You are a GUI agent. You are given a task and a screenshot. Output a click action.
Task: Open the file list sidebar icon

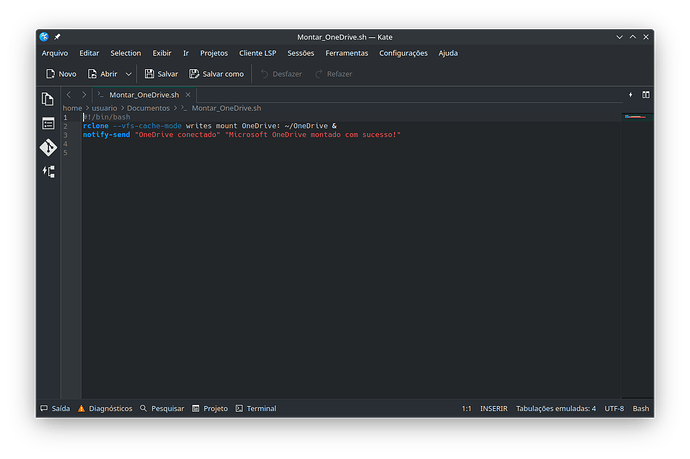tap(48, 124)
